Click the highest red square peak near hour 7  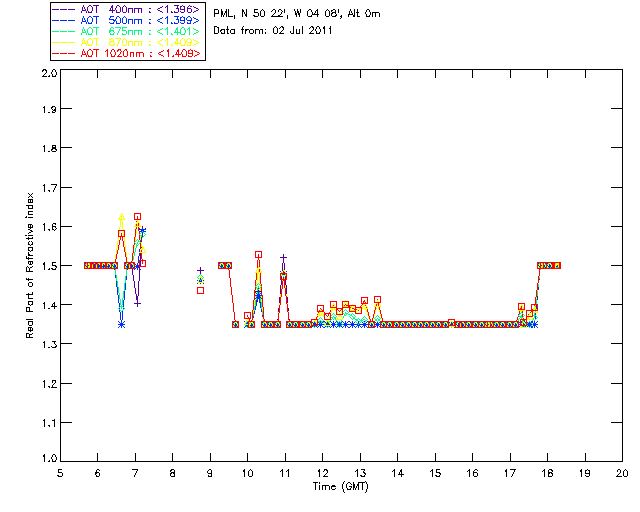click(138, 216)
